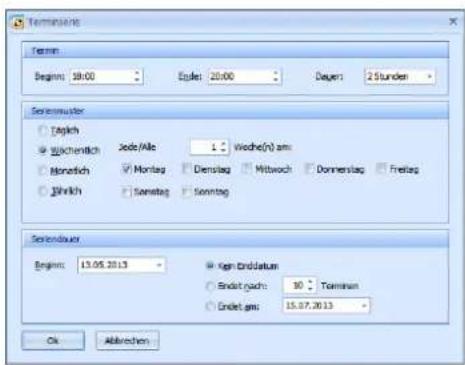Image resolution: width=465 pixels, height=365 pixels.
Task: Click the Dauer label
Action: coord(329,77)
